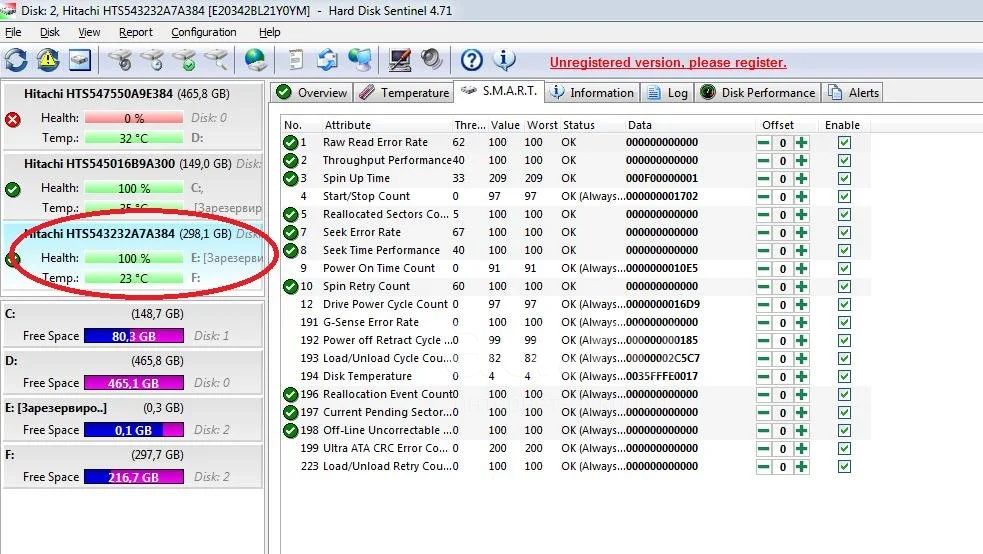The height and width of the screenshot is (554, 983).
Task: Open the Disk Performance tab
Action: coord(757,93)
